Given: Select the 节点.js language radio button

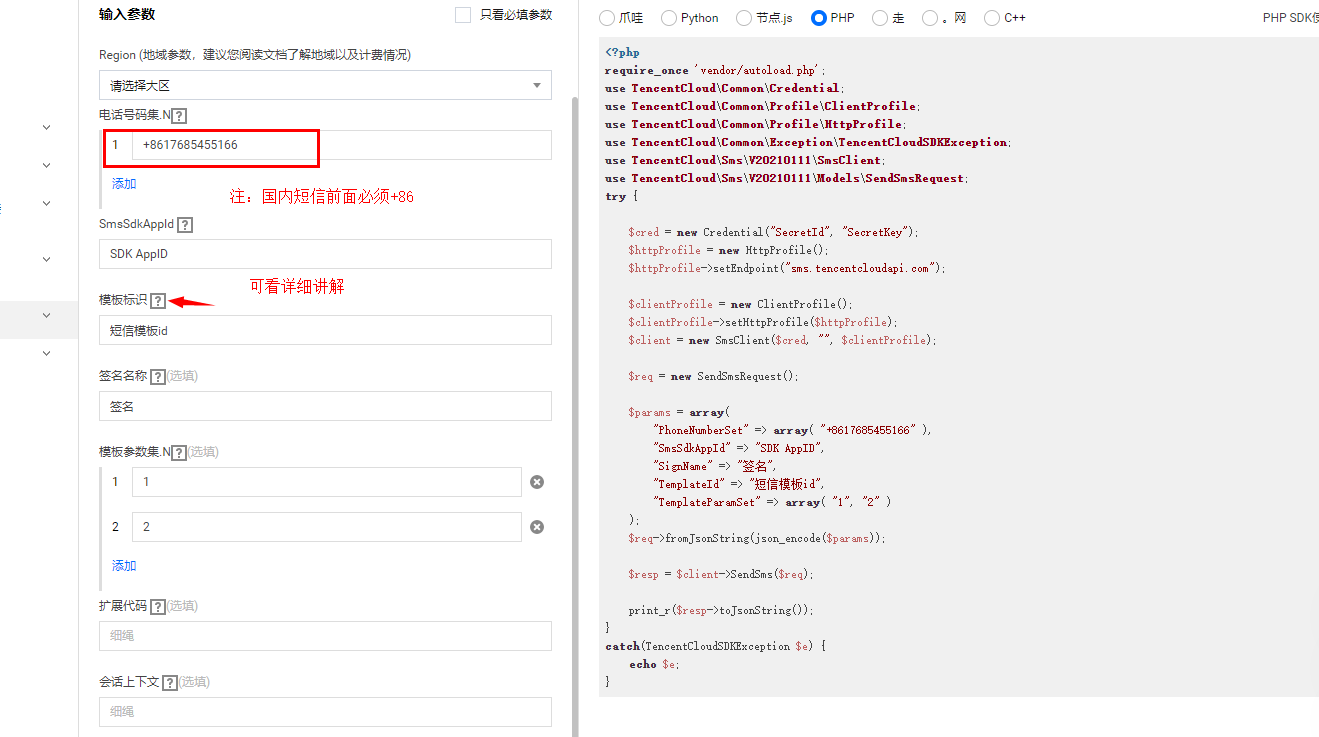Looking at the screenshot, I should 743,18.
